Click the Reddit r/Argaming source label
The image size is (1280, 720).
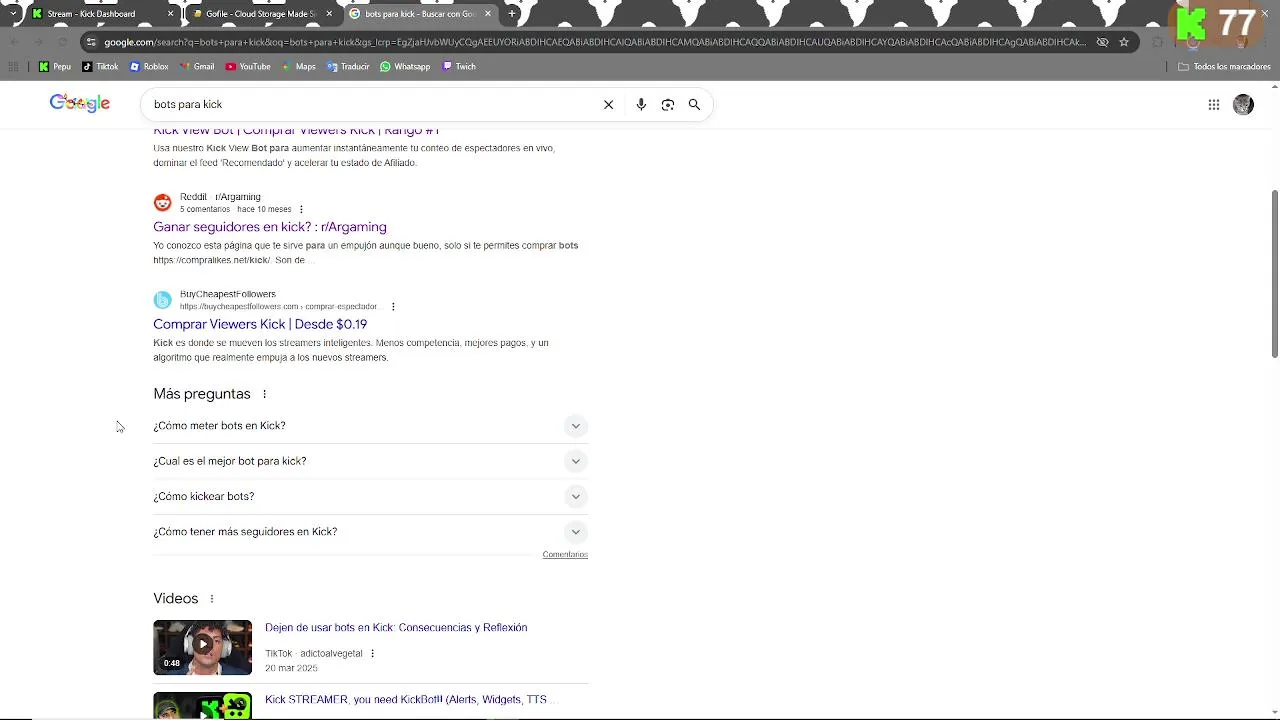220,197
